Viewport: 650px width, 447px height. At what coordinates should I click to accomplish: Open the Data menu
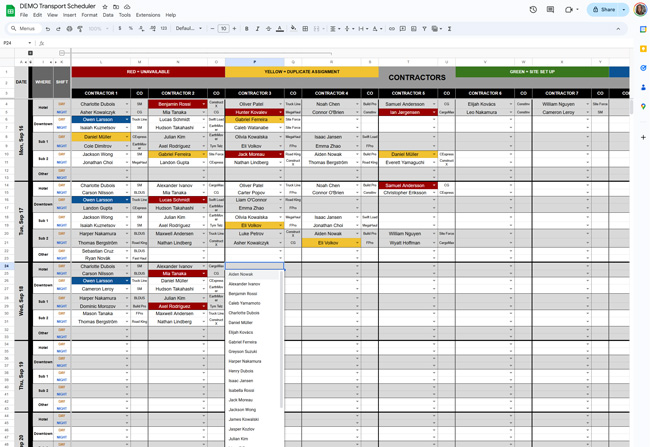tap(108, 15)
